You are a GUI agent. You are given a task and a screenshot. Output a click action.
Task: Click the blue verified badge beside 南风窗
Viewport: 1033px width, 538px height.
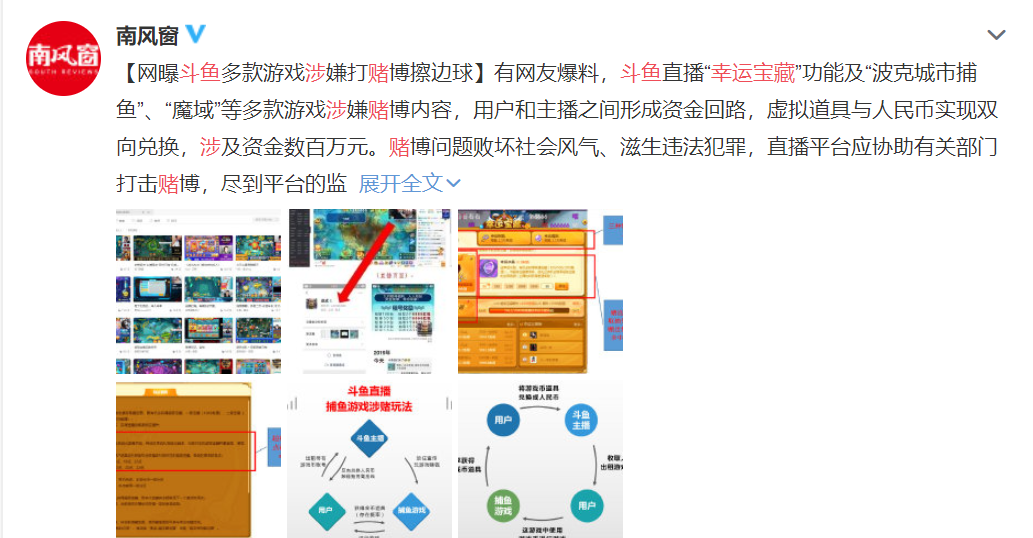(196, 34)
